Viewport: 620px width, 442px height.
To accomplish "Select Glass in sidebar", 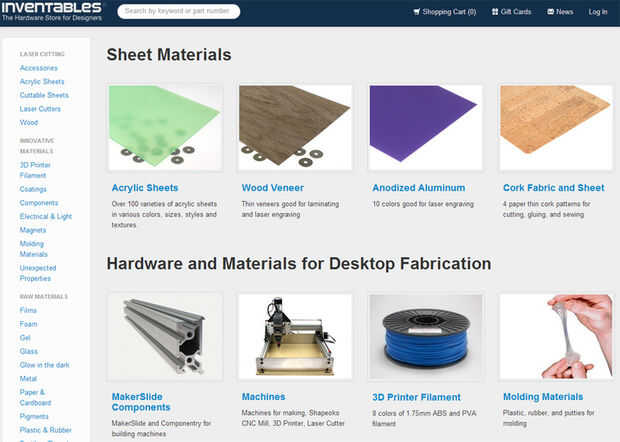I will 29,351.
